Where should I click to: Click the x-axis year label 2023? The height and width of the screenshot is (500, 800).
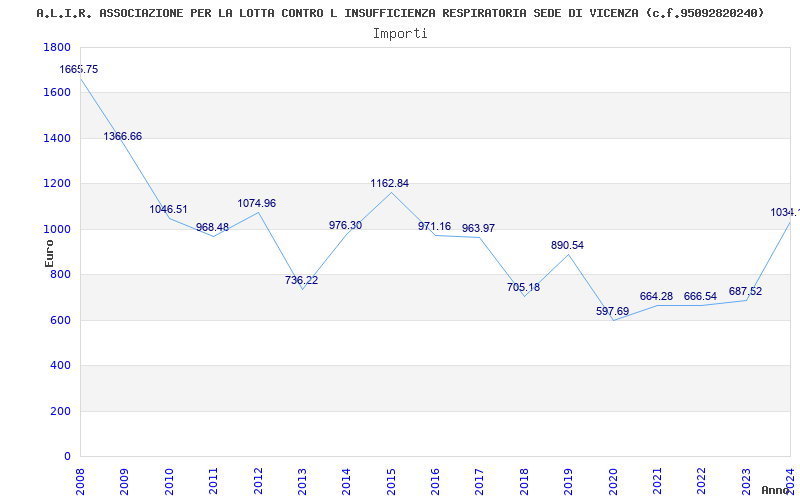[746, 481]
